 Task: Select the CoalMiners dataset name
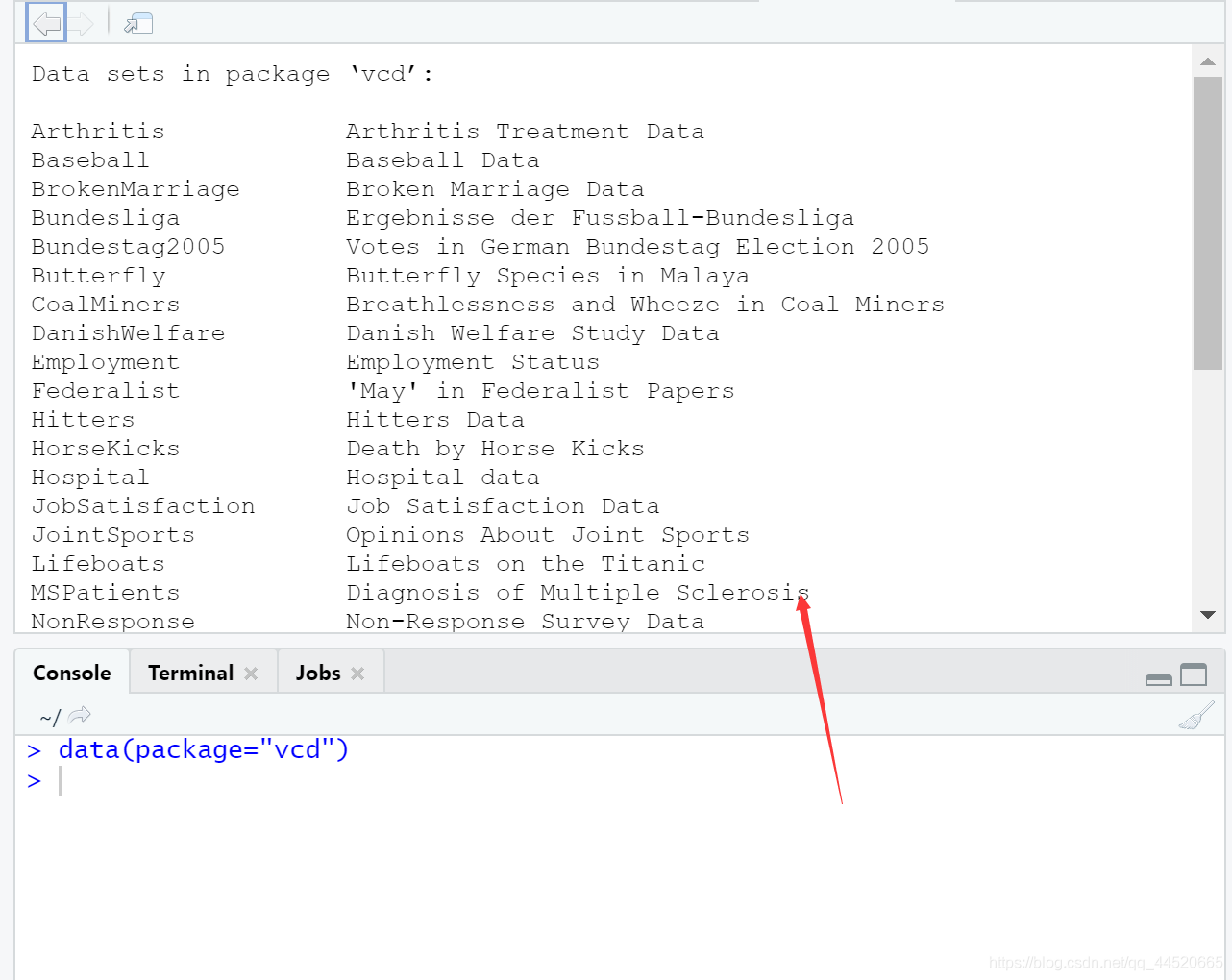(x=106, y=305)
